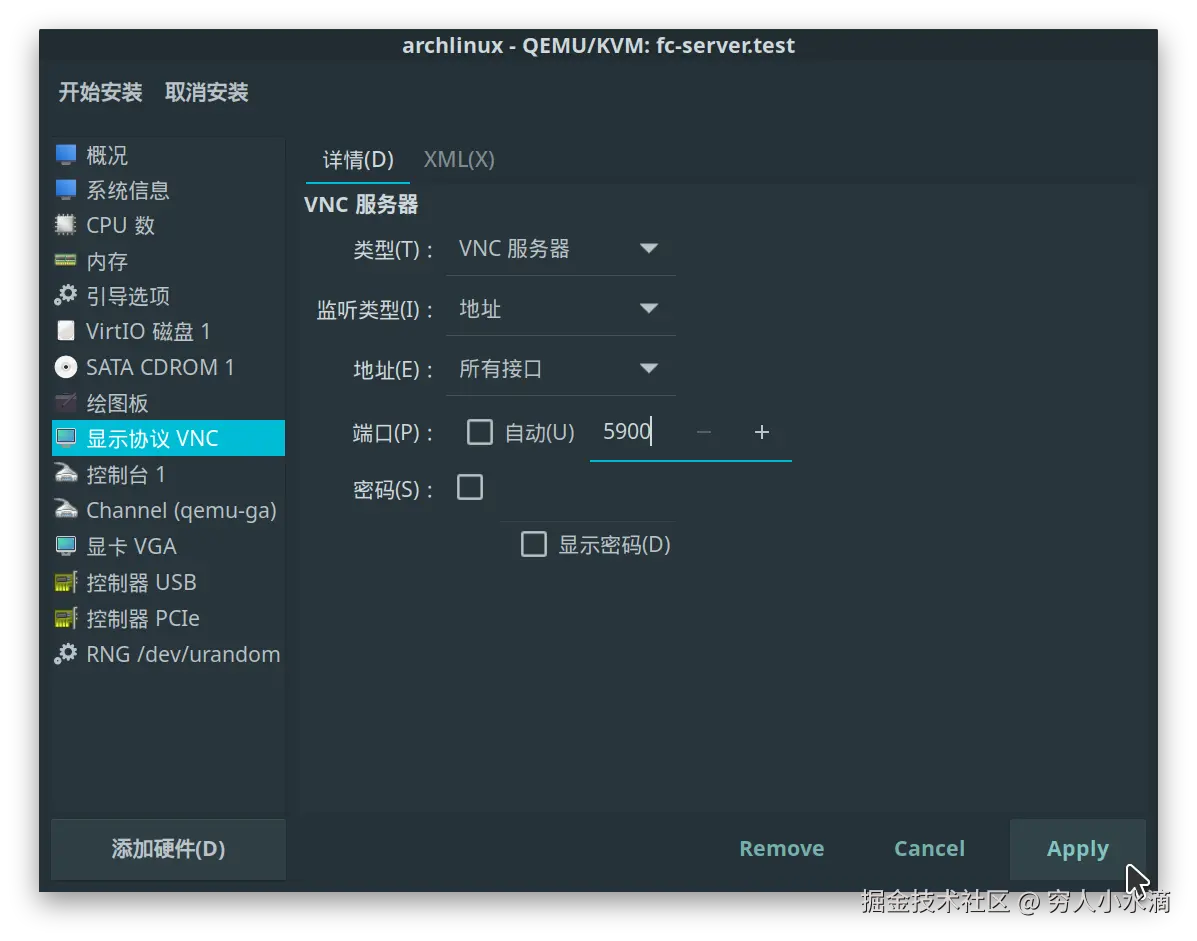Switch to the XML(X) tab
1197x941 pixels.
coord(459,159)
